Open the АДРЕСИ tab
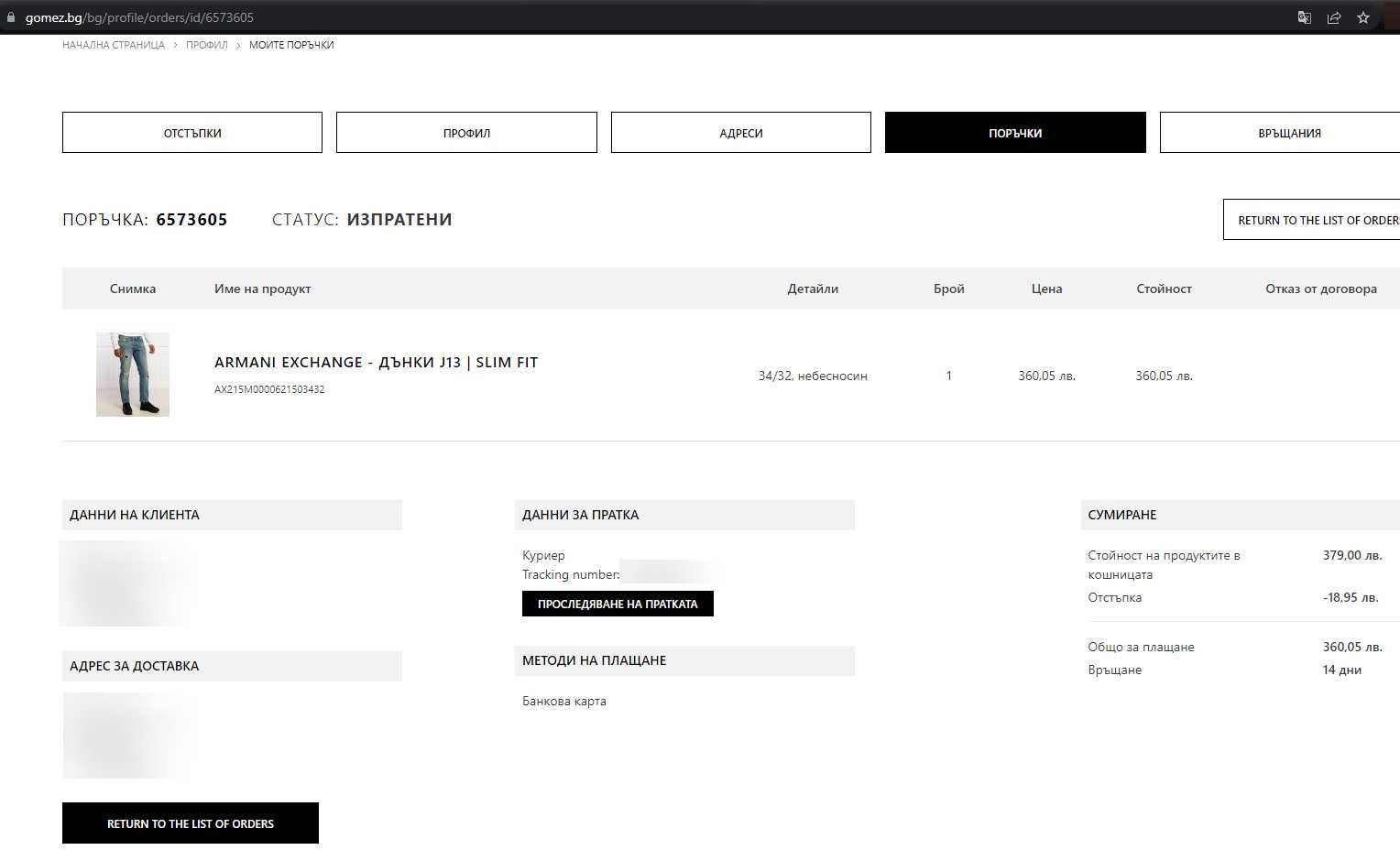Image resolution: width=1400 pixels, height=850 pixels. [x=741, y=133]
